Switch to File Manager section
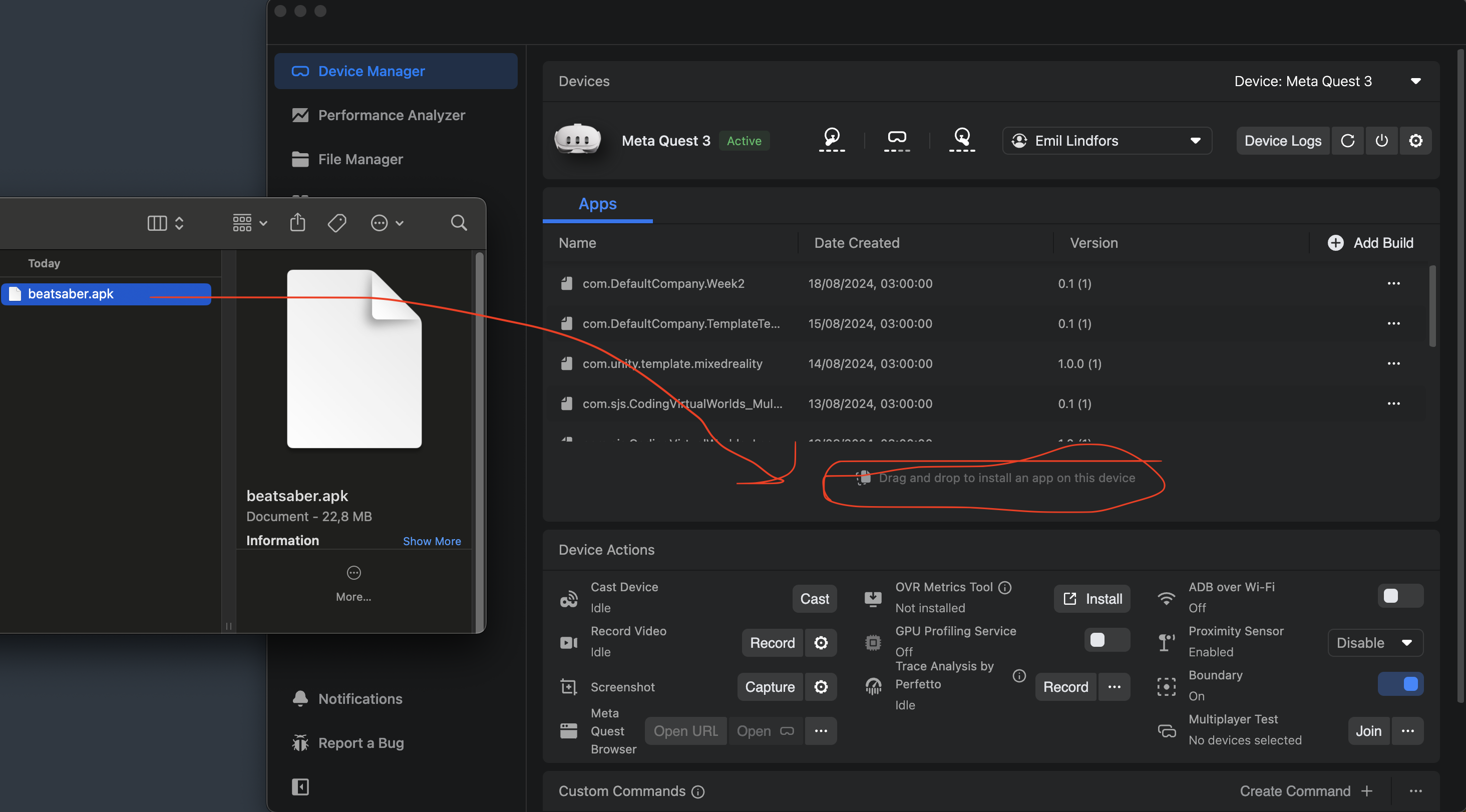The height and width of the screenshot is (812, 1466). coord(360,159)
